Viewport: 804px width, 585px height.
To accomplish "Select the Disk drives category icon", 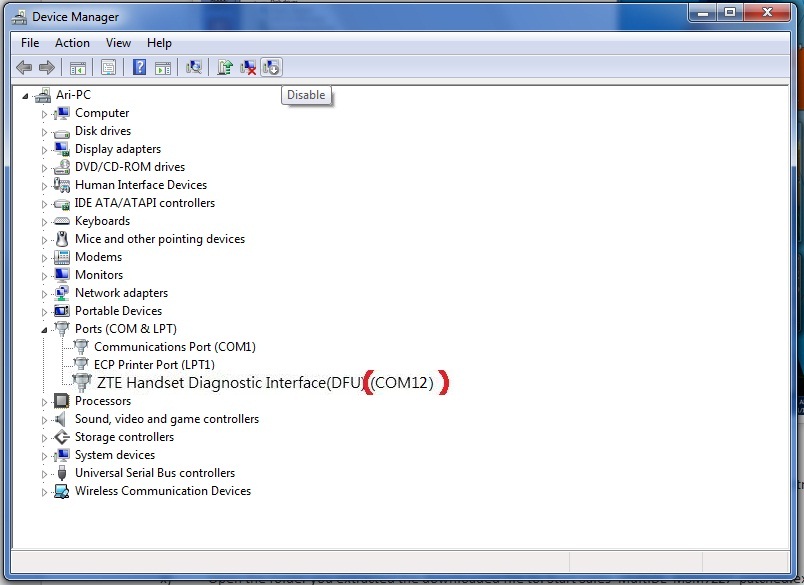I will pos(62,133).
